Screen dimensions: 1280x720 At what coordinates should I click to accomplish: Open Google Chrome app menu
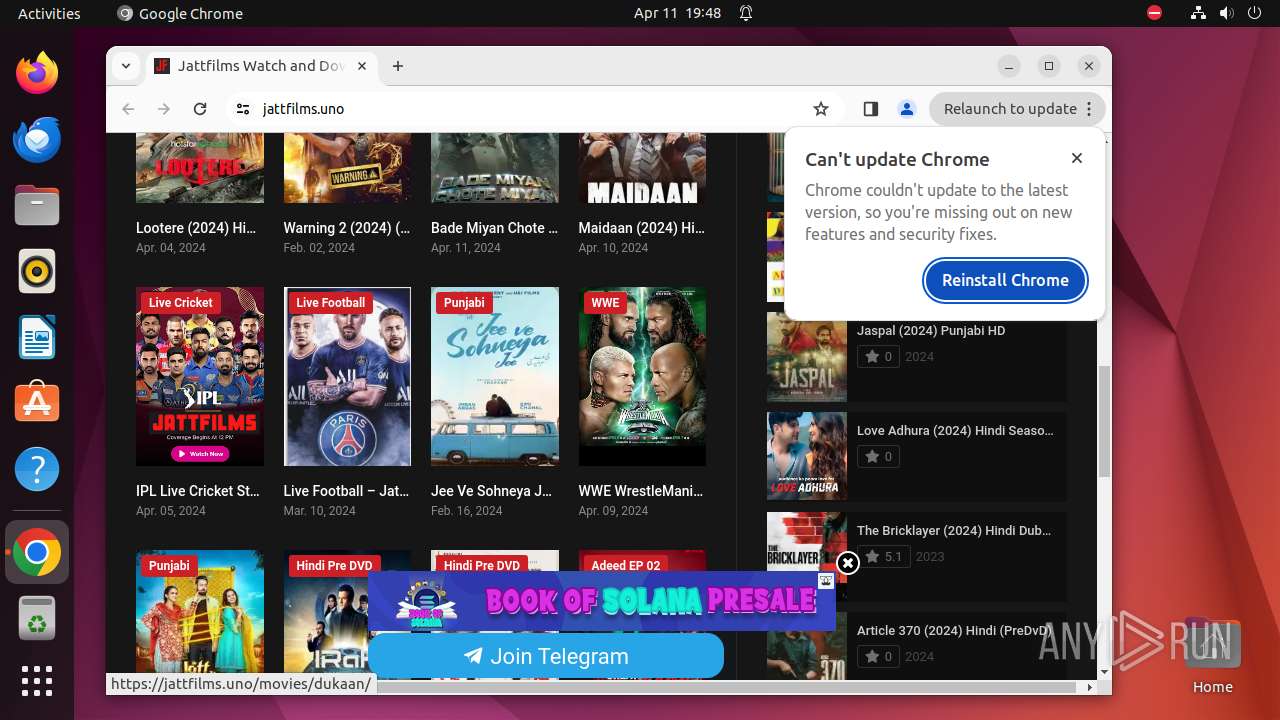point(180,13)
